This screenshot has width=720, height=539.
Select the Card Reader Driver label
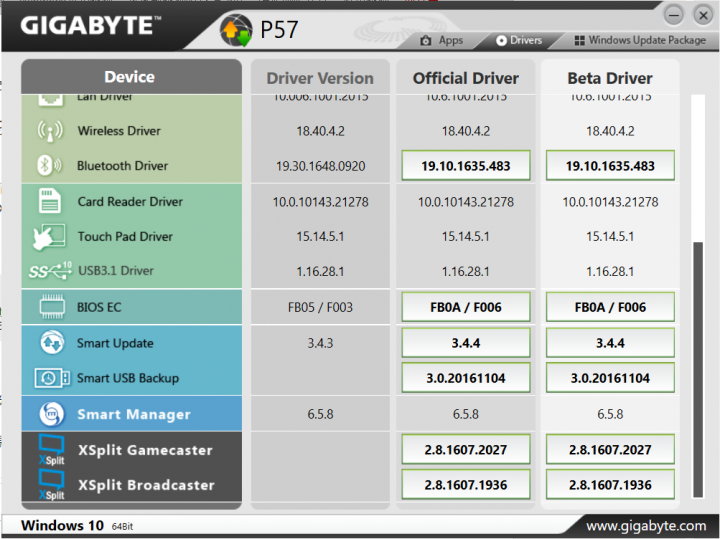point(130,202)
